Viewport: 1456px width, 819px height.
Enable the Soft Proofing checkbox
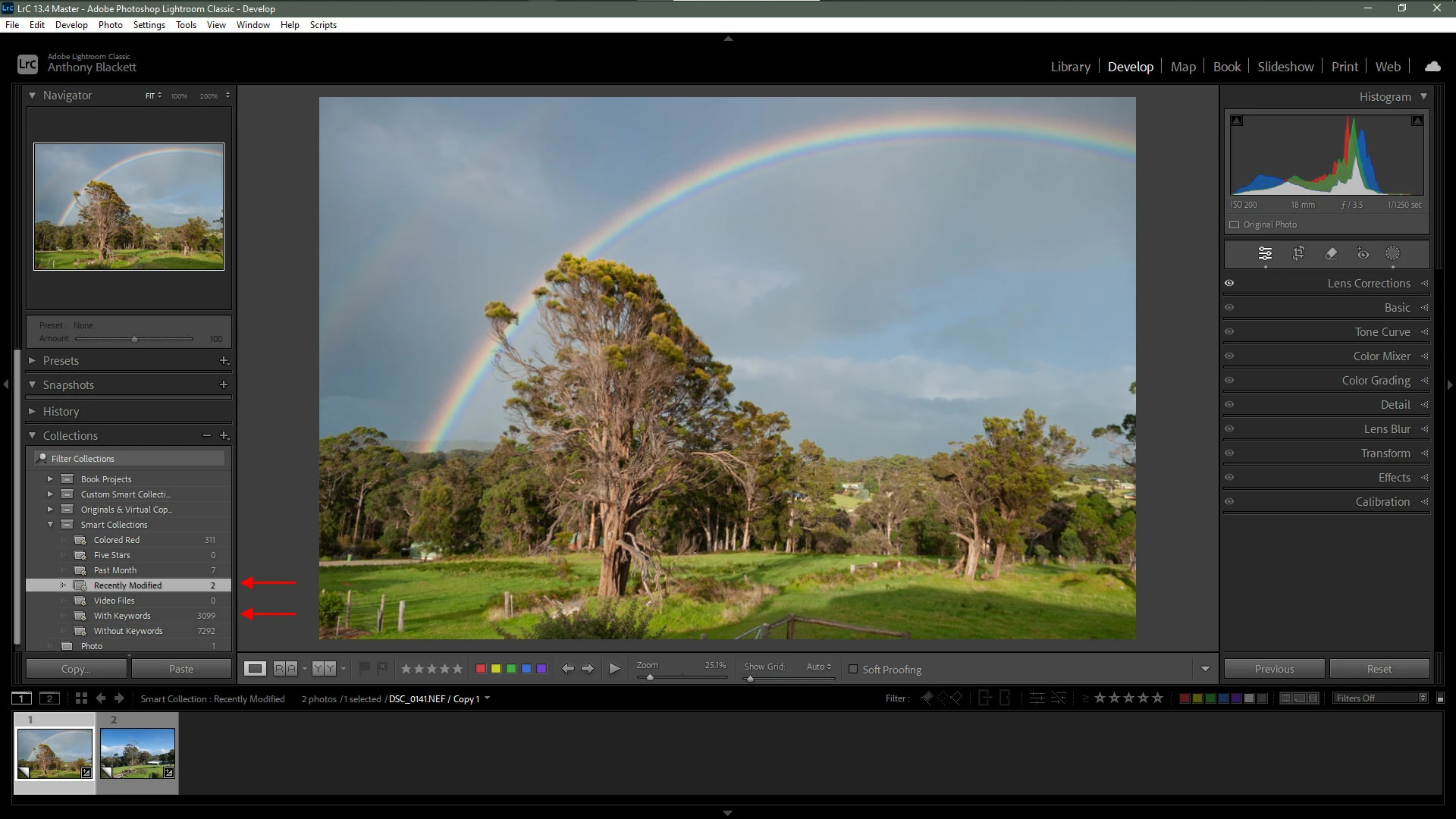[x=853, y=669]
